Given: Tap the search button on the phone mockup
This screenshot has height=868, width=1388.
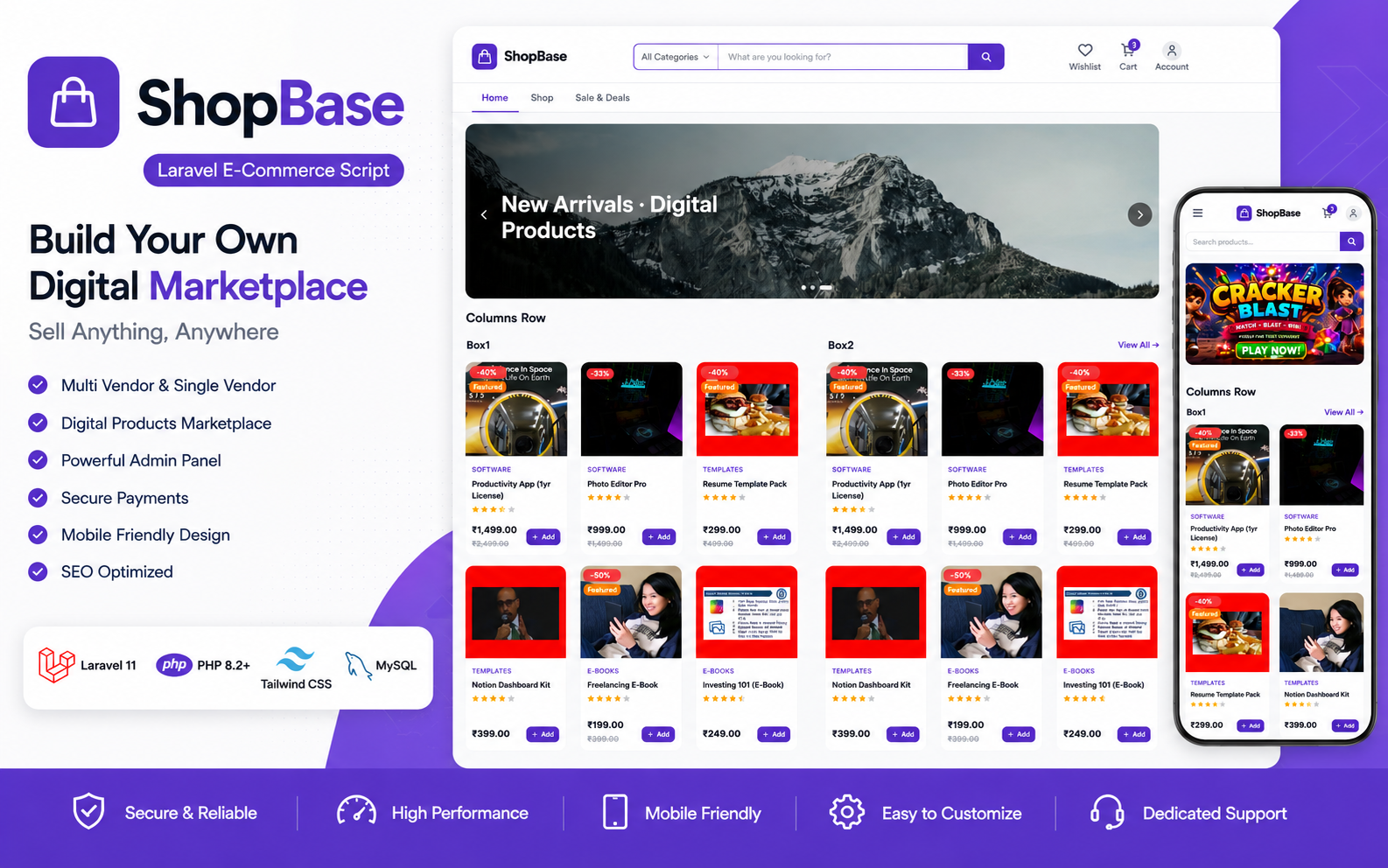Looking at the screenshot, I should (x=1351, y=241).
